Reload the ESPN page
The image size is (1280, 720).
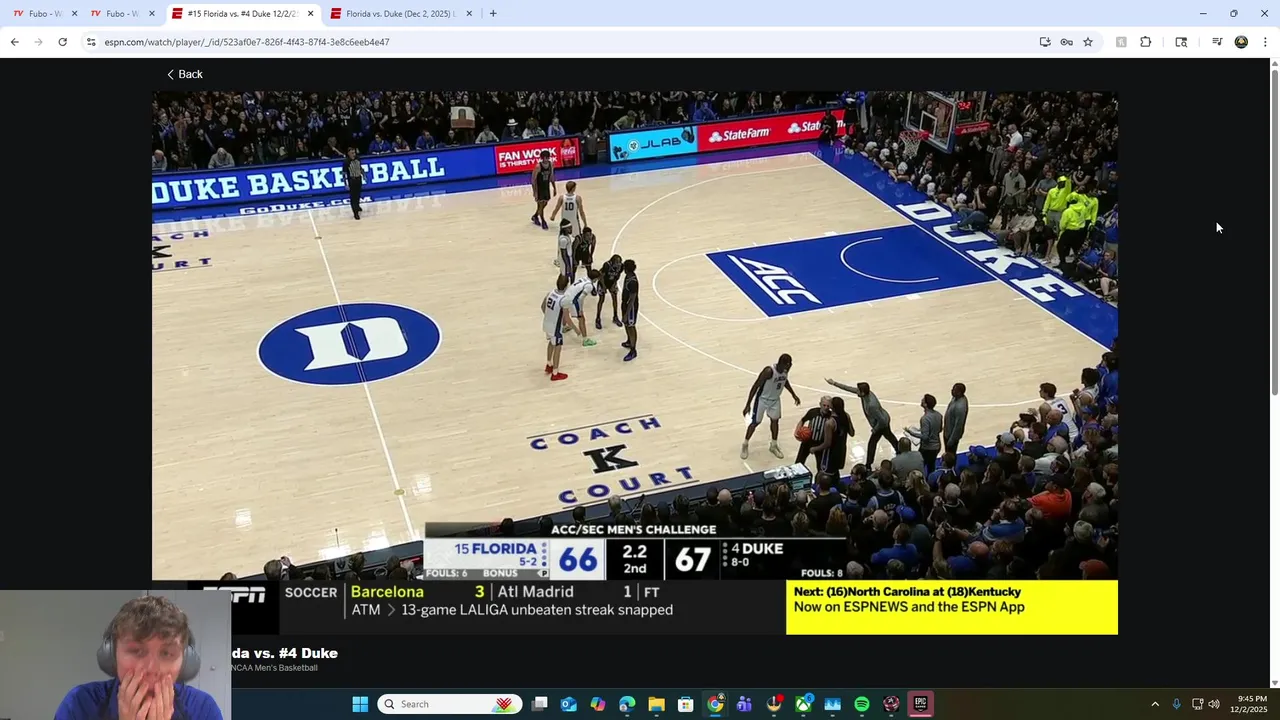click(62, 42)
